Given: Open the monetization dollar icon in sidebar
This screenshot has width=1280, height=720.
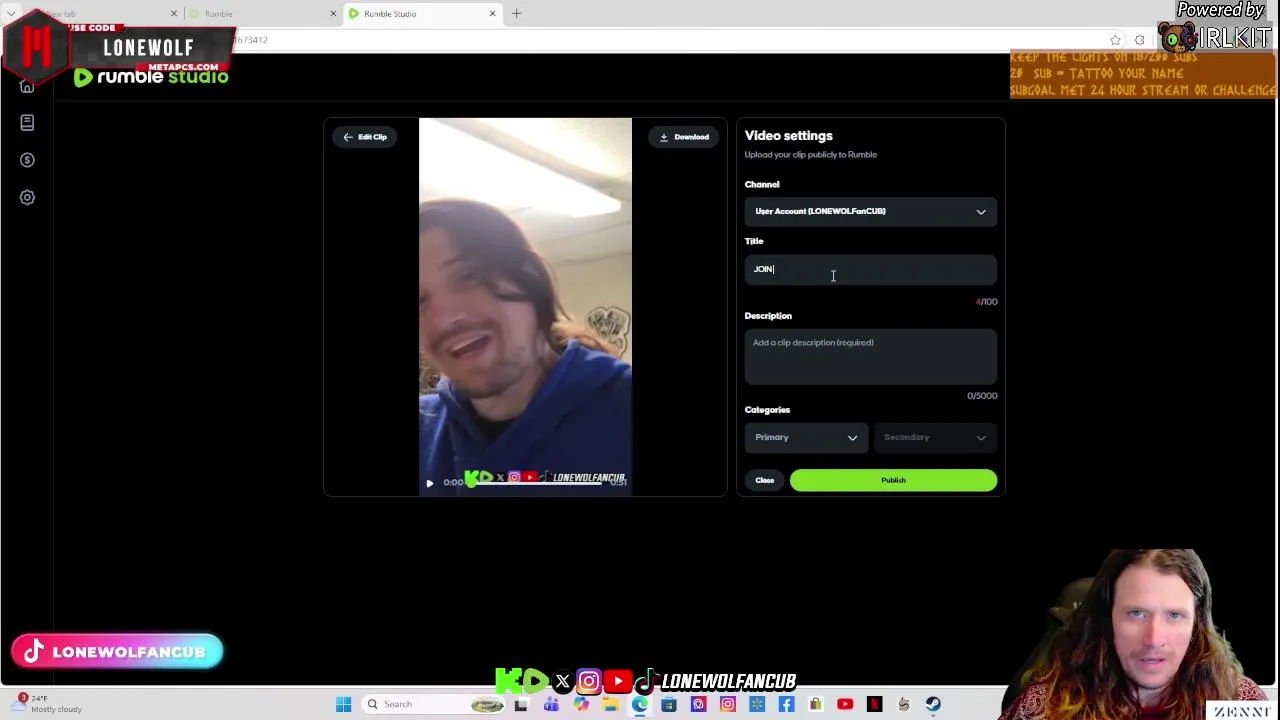Looking at the screenshot, I should tap(27, 160).
